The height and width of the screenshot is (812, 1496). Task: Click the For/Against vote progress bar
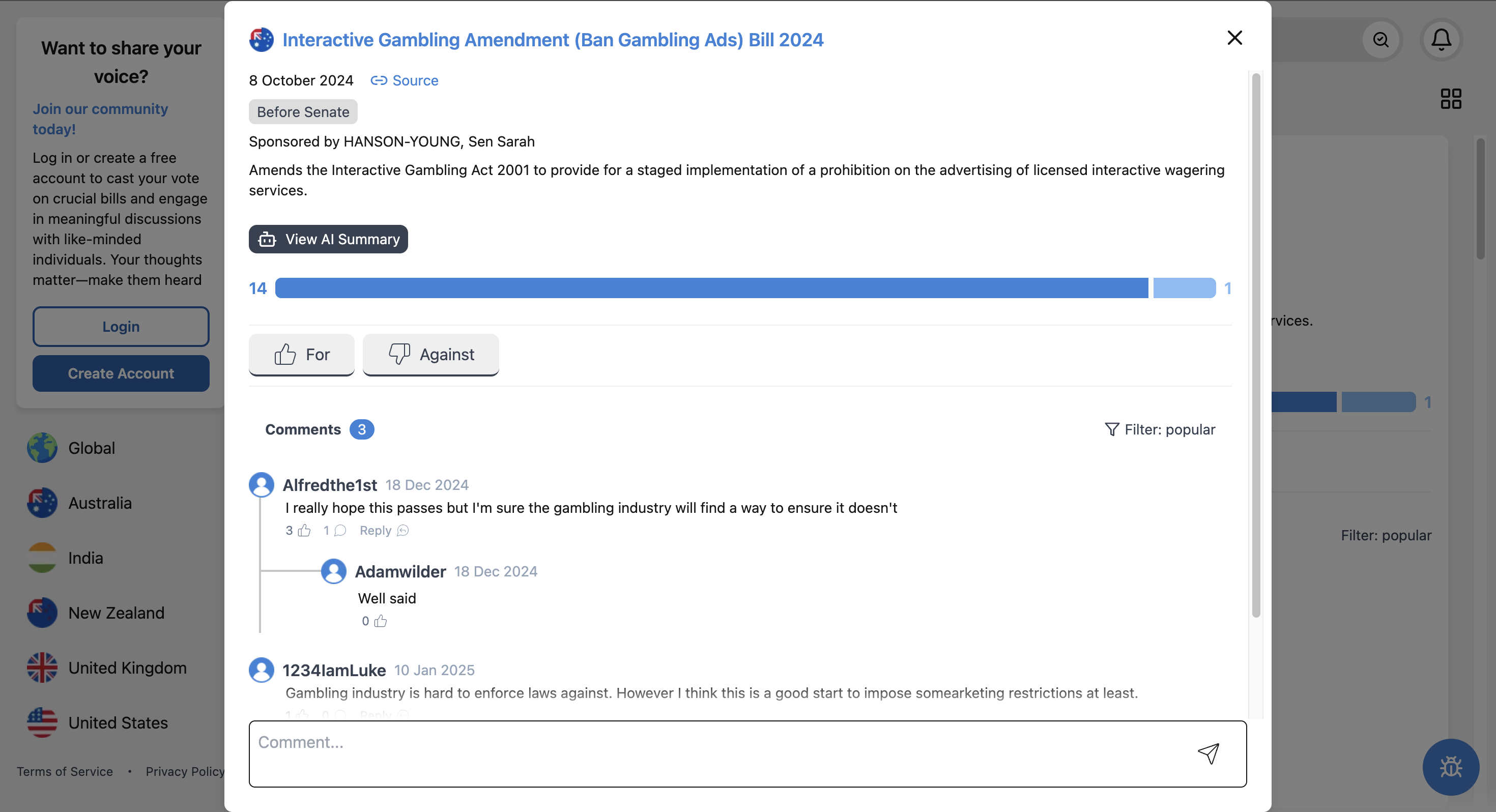(x=744, y=288)
